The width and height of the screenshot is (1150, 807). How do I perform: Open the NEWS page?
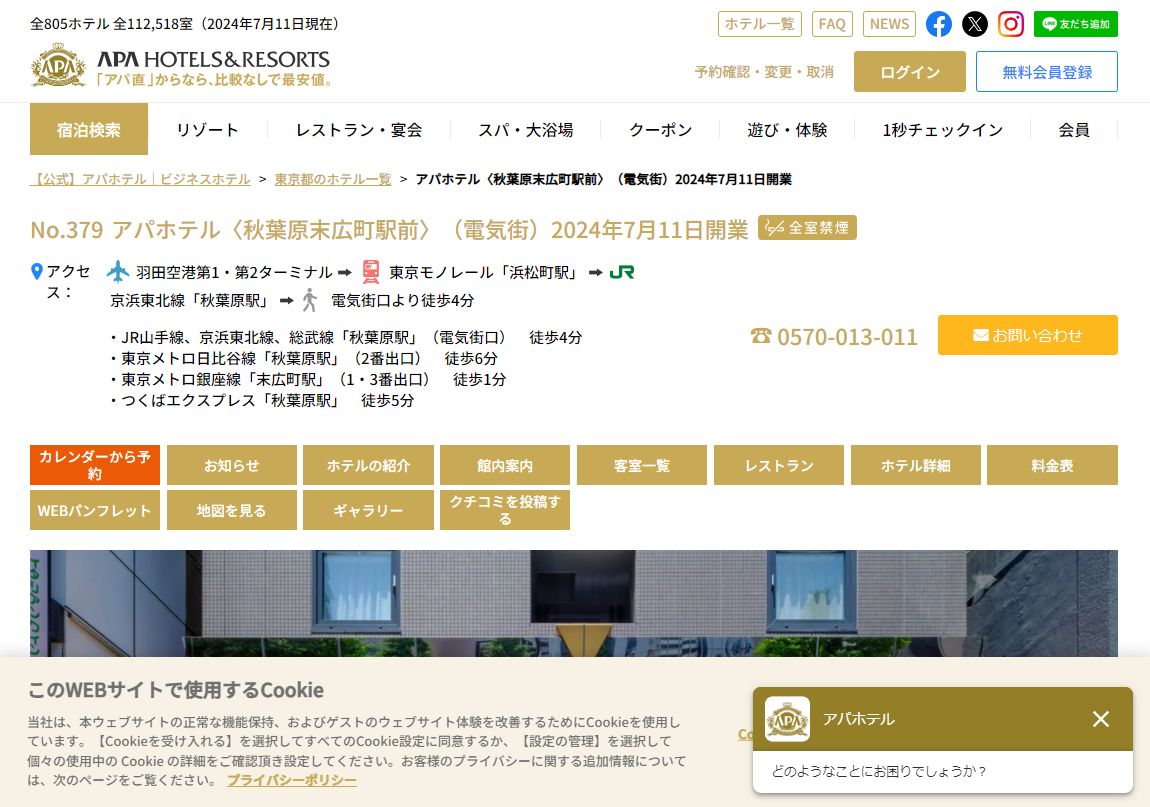point(889,24)
